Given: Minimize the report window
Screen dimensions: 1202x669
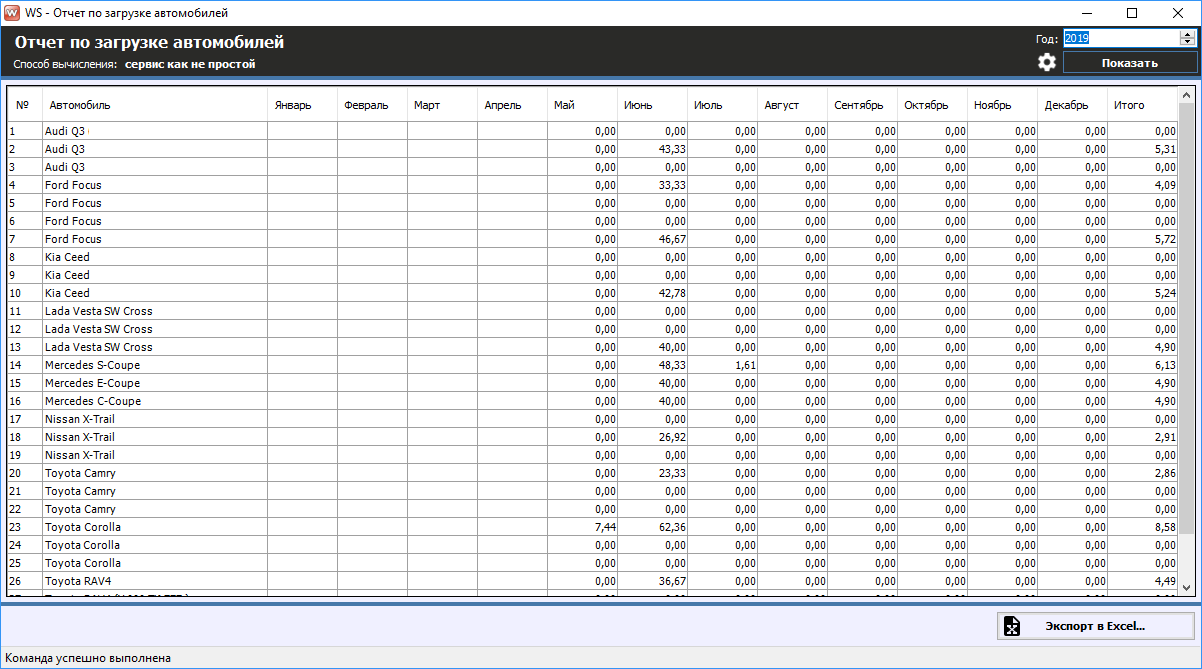Looking at the screenshot, I should click(1087, 13).
